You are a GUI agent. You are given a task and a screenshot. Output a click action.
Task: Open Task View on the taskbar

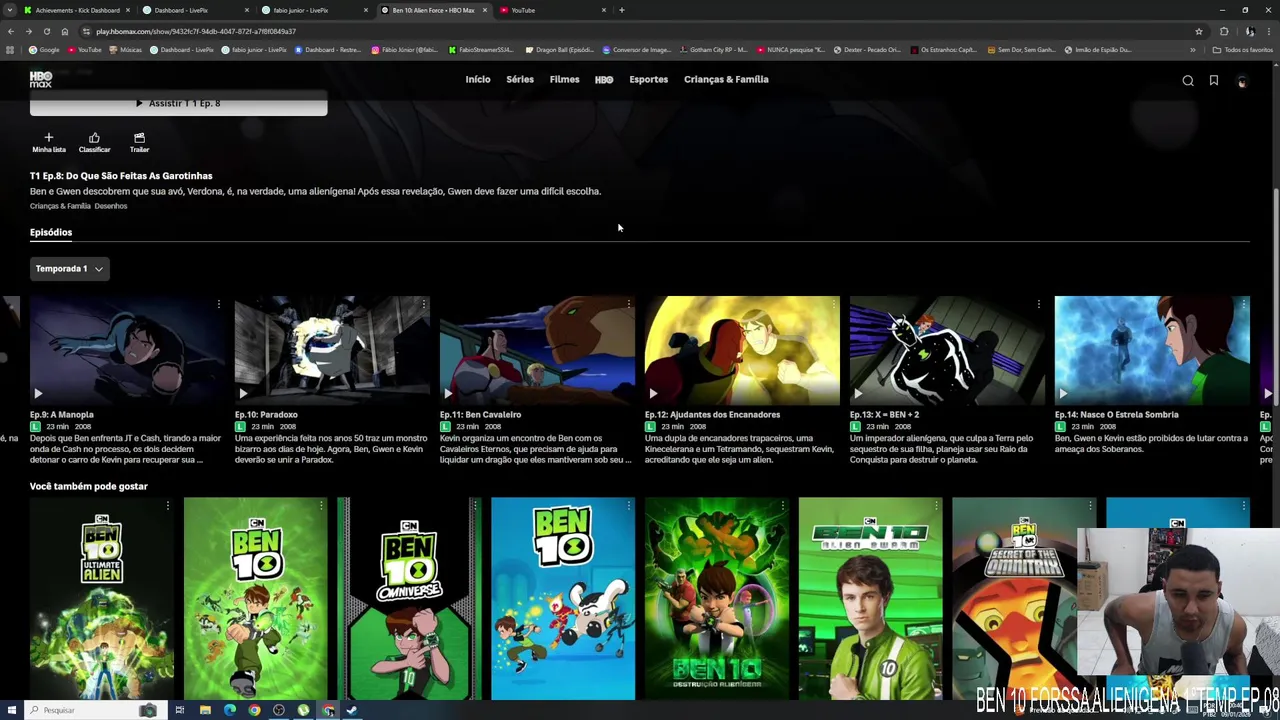[x=179, y=710]
